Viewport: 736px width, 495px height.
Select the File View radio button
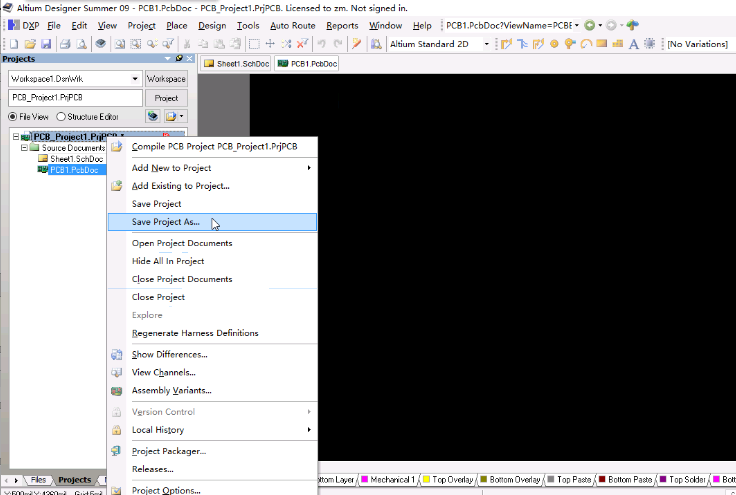click(13, 116)
